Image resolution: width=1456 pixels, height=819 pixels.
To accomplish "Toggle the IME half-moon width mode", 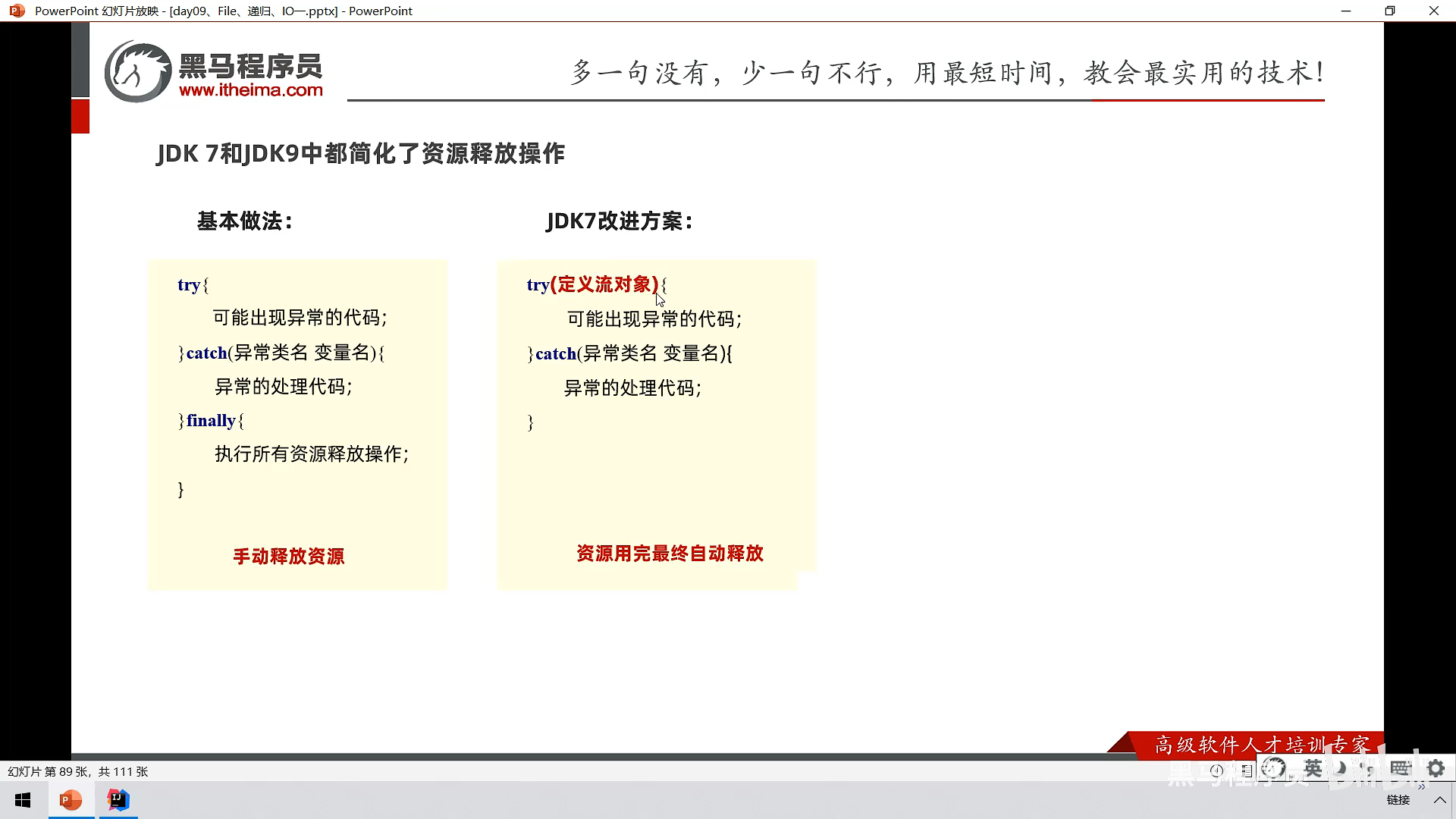I will pyautogui.click(x=1340, y=768).
